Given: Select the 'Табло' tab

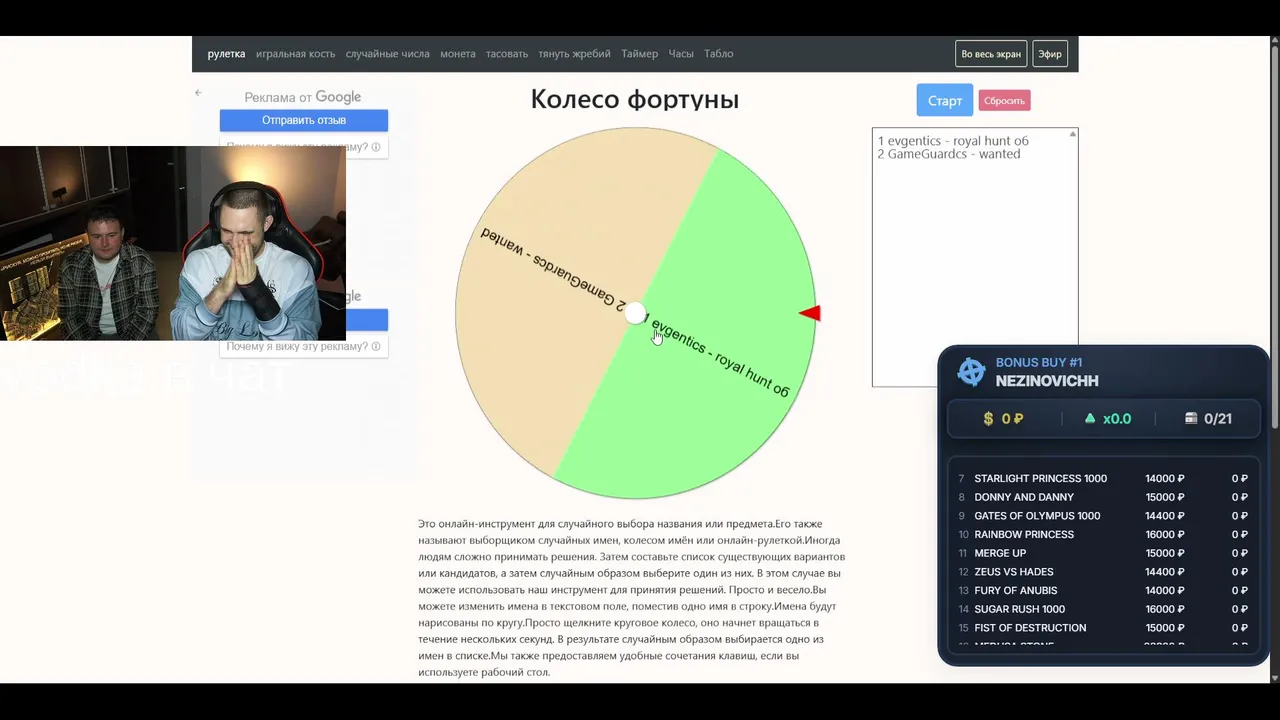Looking at the screenshot, I should (719, 54).
